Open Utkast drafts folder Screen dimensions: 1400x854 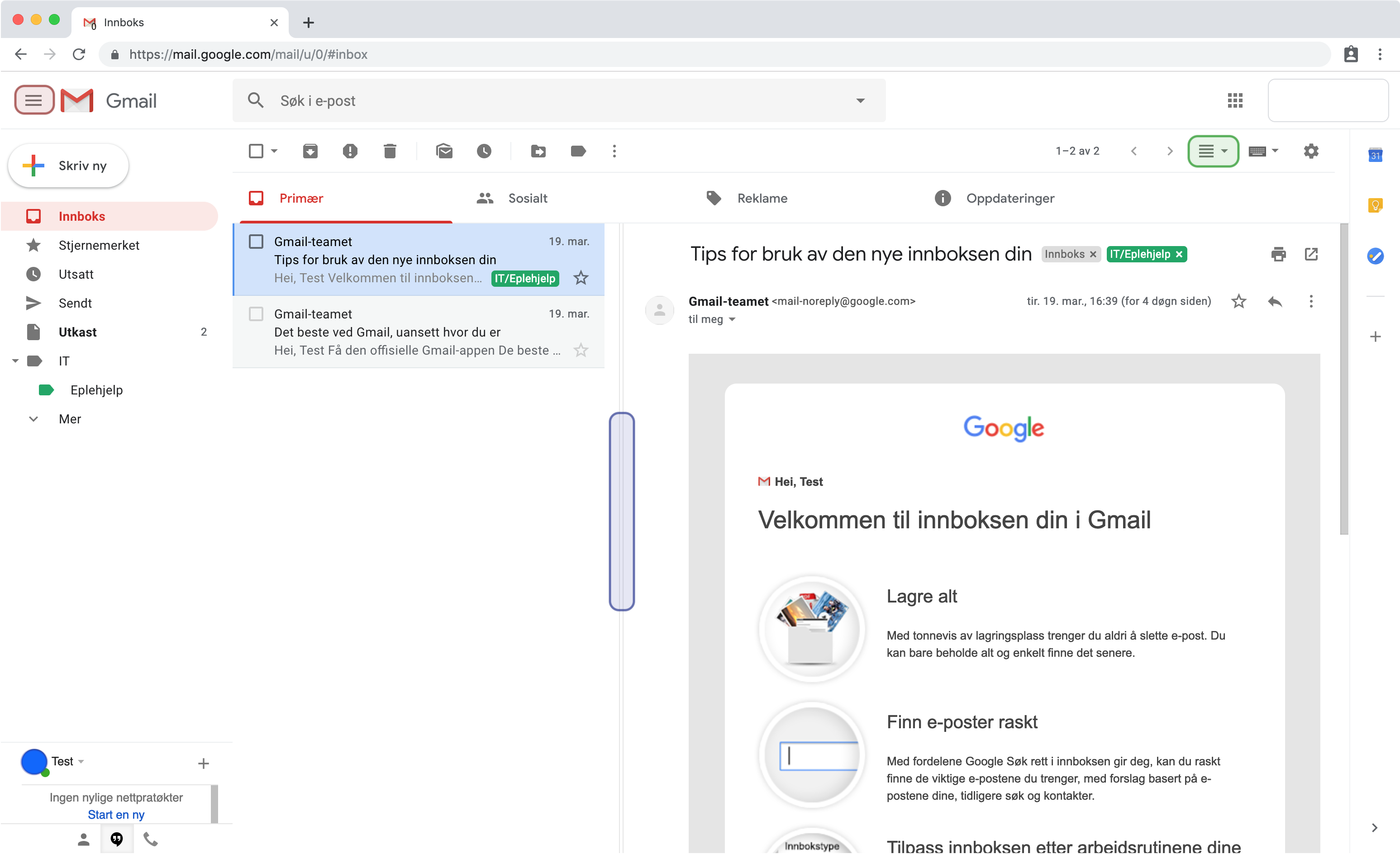pos(110,332)
